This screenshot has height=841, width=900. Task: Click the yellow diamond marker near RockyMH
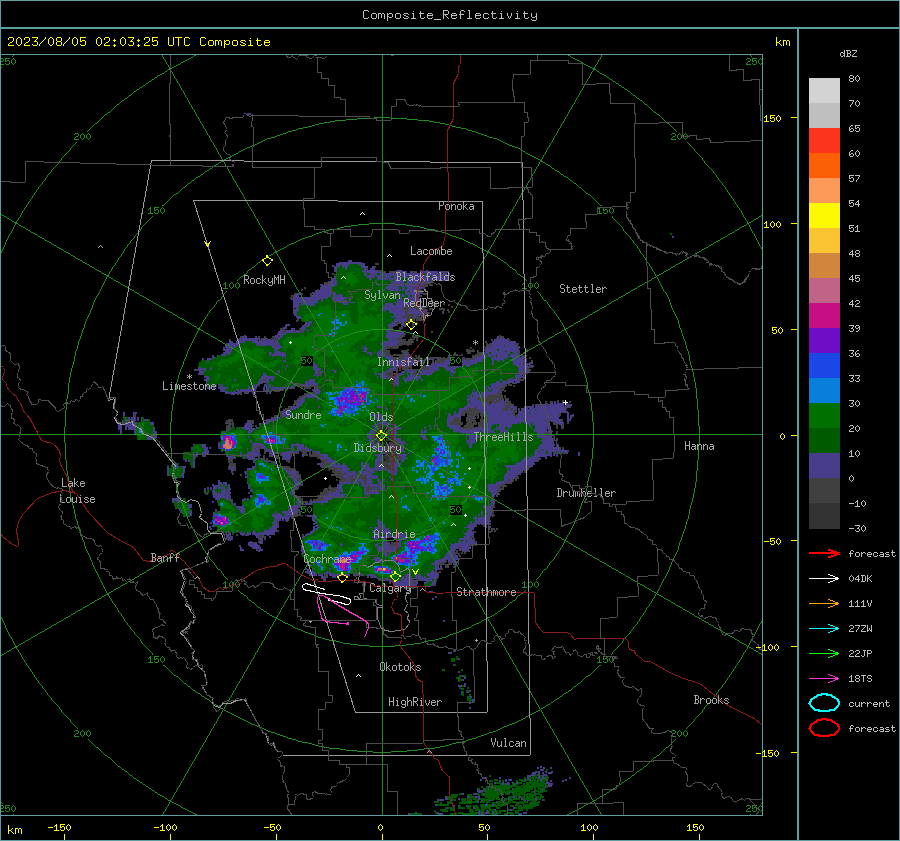coord(267,261)
